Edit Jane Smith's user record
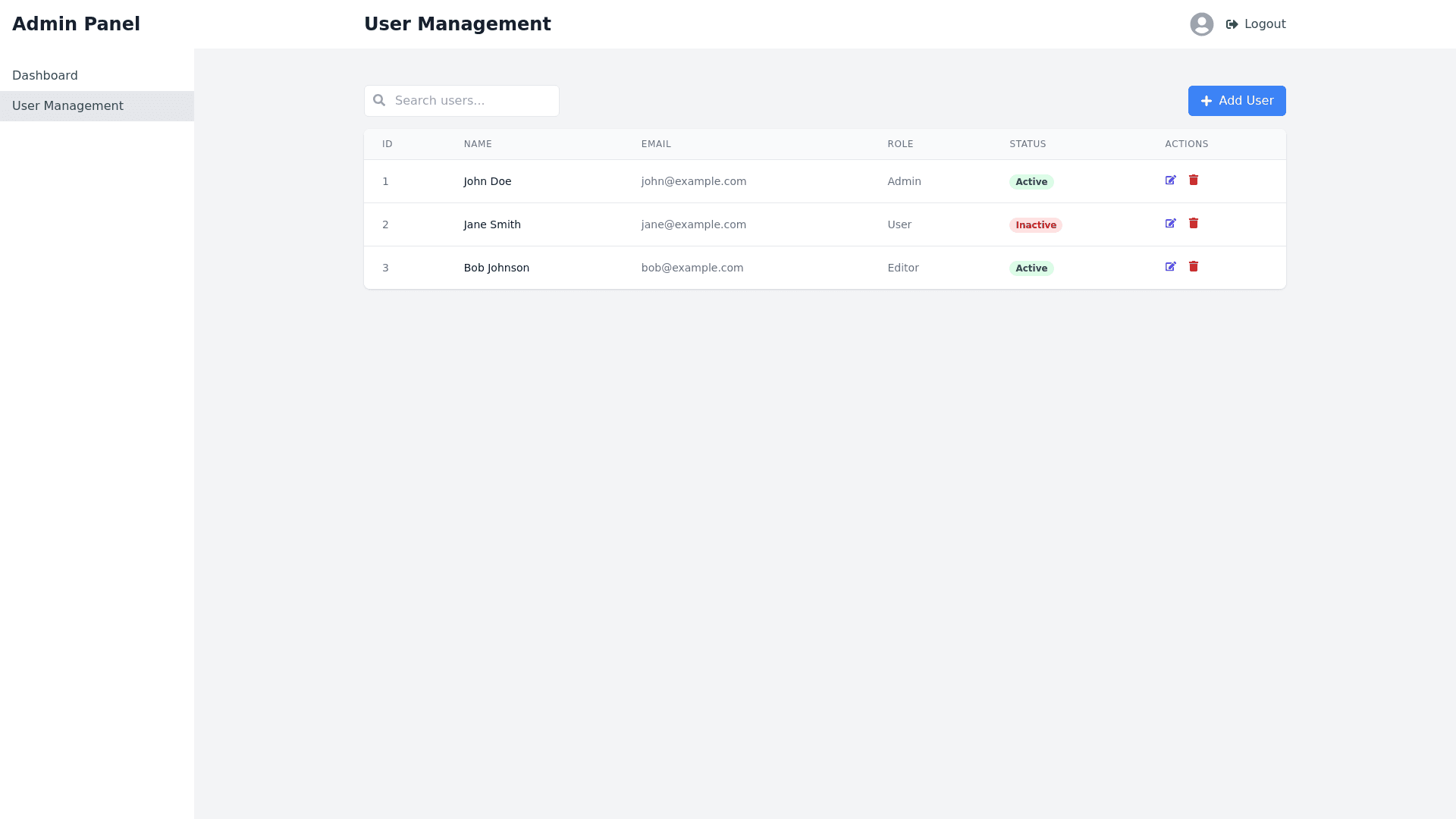Image resolution: width=1456 pixels, height=819 pixels. (x=1170, y=224)
